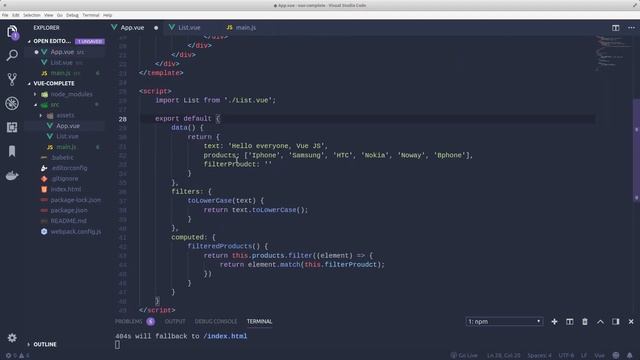
Task: Open the Debug menu
Action: 72,15
